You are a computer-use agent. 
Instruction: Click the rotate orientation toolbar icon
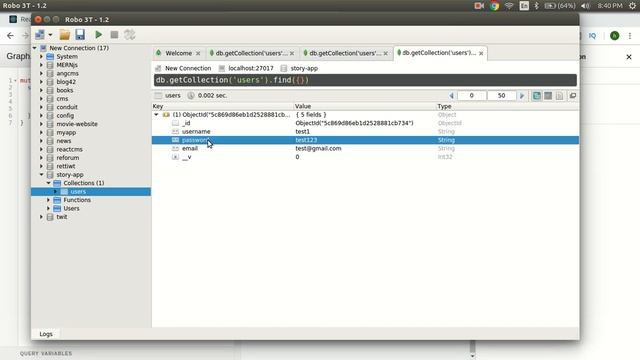click(x=130, y=35)
